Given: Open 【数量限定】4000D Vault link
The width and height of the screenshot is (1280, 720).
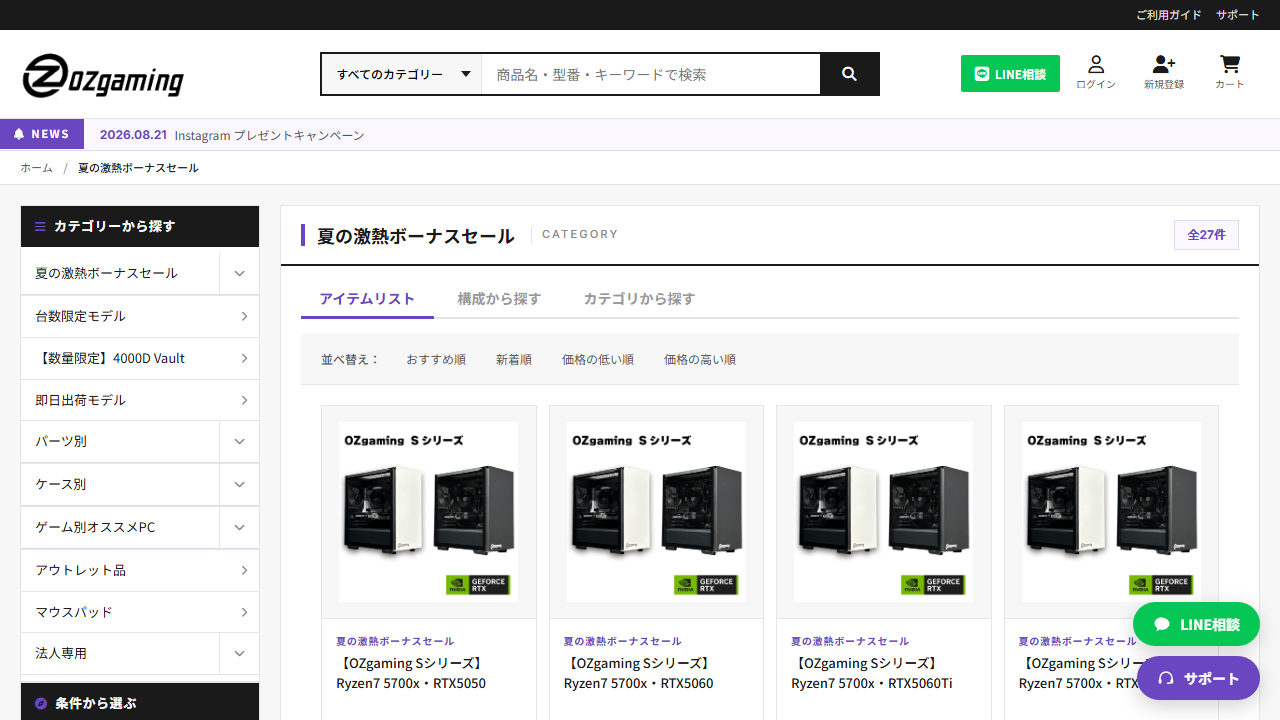Looking at the screenshot, I should 140,358.
